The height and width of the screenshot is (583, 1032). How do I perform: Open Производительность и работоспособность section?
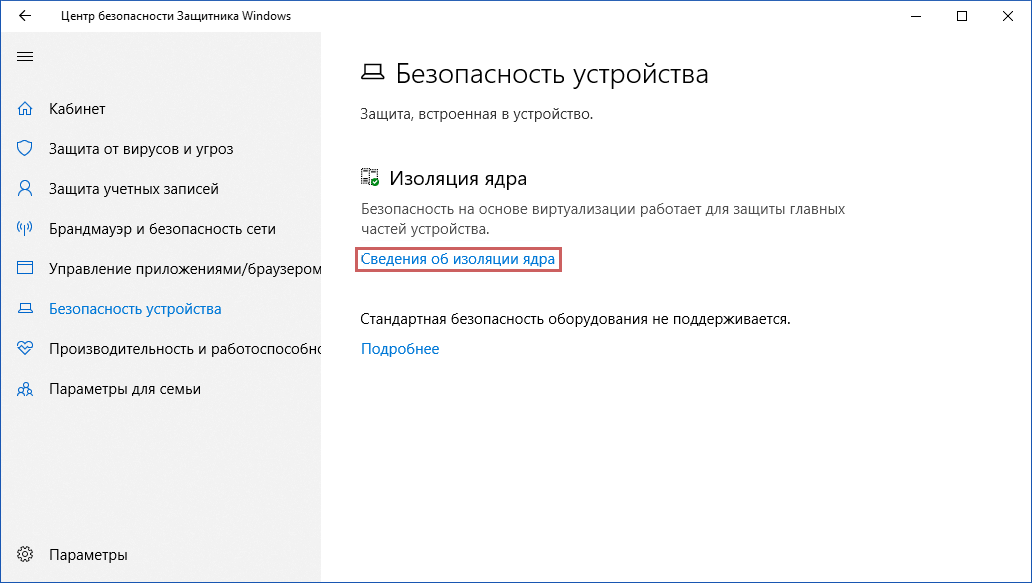(185, 349)
